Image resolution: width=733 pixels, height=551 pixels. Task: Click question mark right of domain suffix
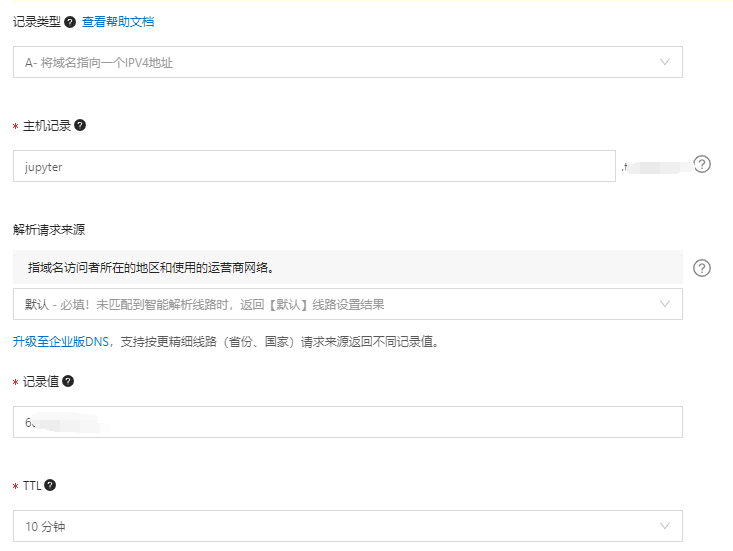pyautogui.click(x=702, y=165)
